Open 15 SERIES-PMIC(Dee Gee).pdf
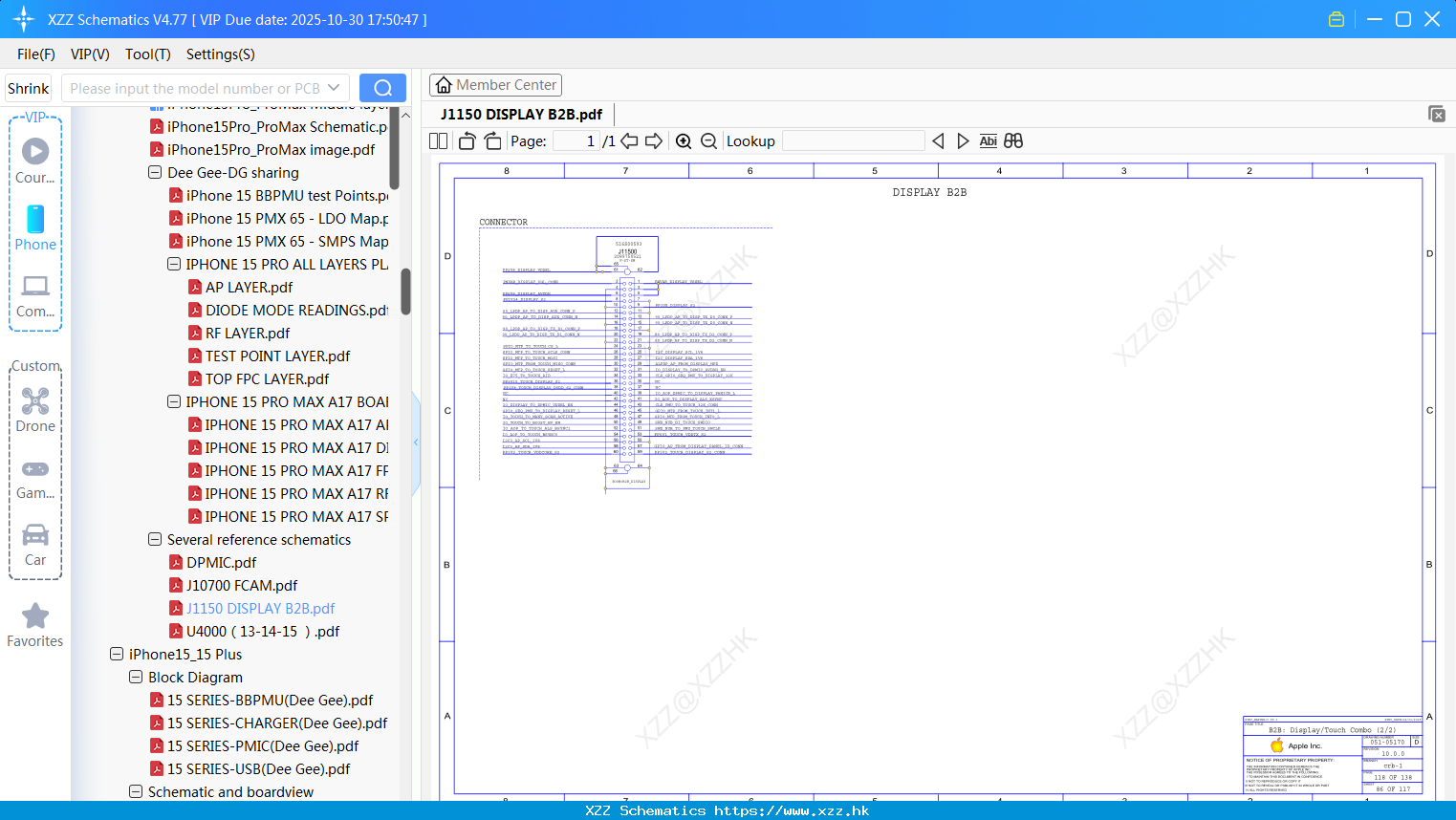1456x820 pixels. [x=263, y=746]
